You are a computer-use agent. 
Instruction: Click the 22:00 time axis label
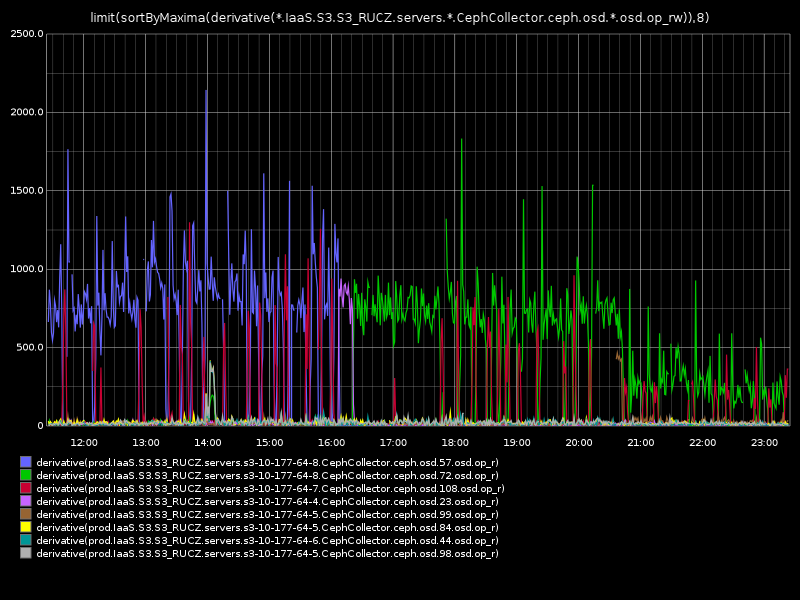[703, 443]
